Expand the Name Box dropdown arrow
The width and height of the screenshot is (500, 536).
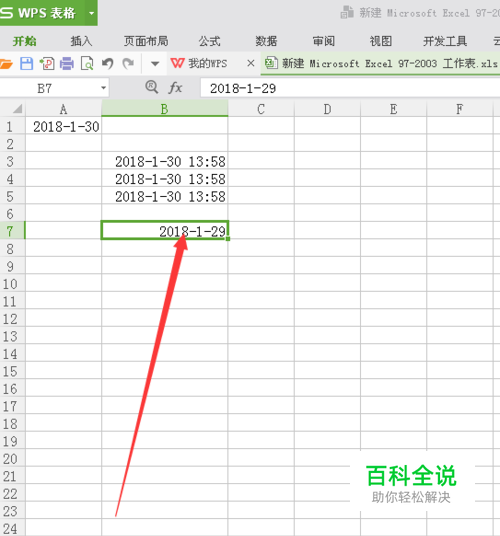point(103,88)
